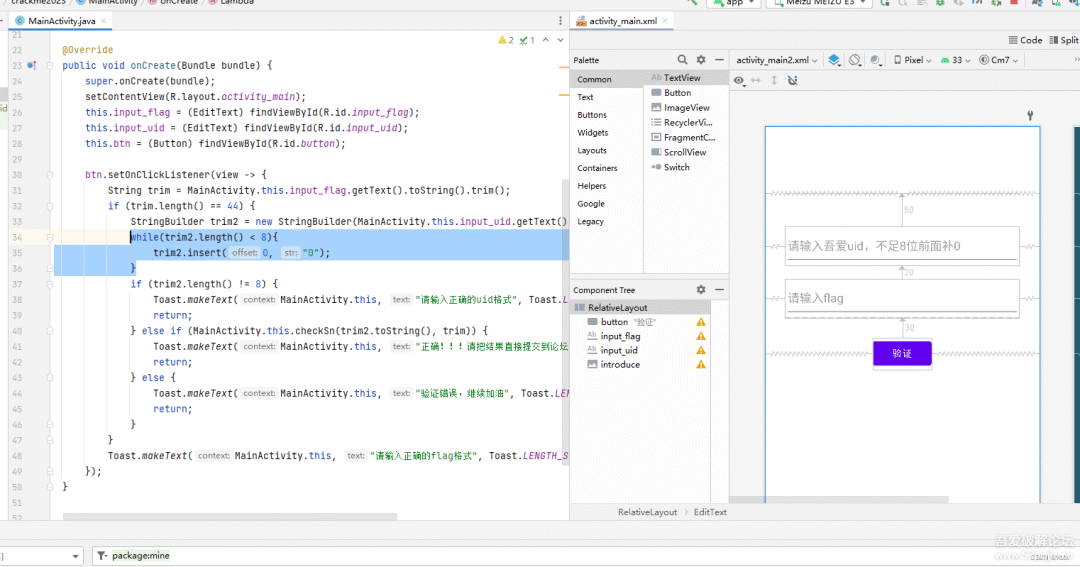The height and width of the screenshot is (567, 1080).
Task: Search the Palette with the magnifier icon
Action: [682, 60]
